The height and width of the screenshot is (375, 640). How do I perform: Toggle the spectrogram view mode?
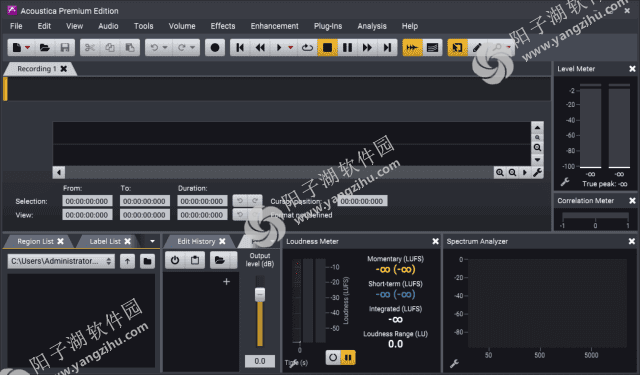point(432,48)
